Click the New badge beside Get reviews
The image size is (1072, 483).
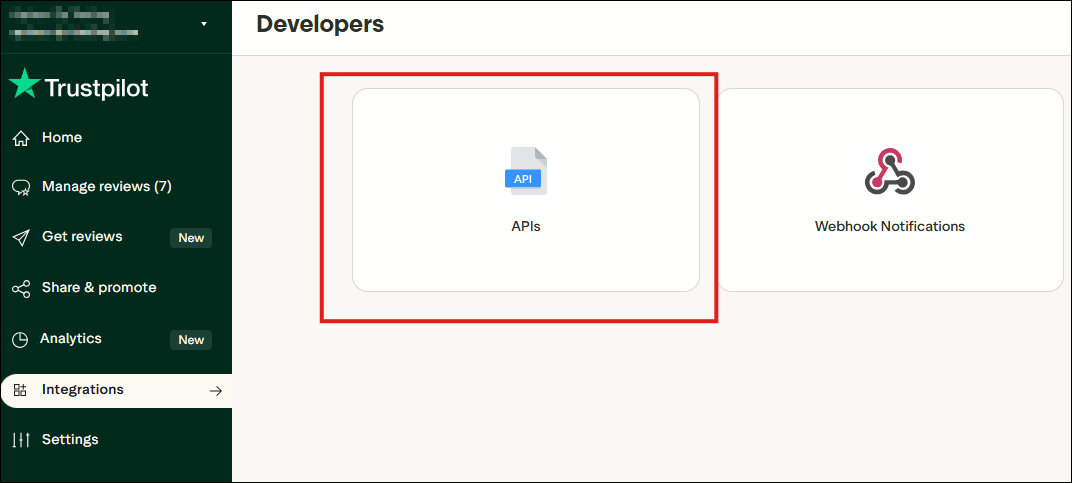(x=191, y=238)
